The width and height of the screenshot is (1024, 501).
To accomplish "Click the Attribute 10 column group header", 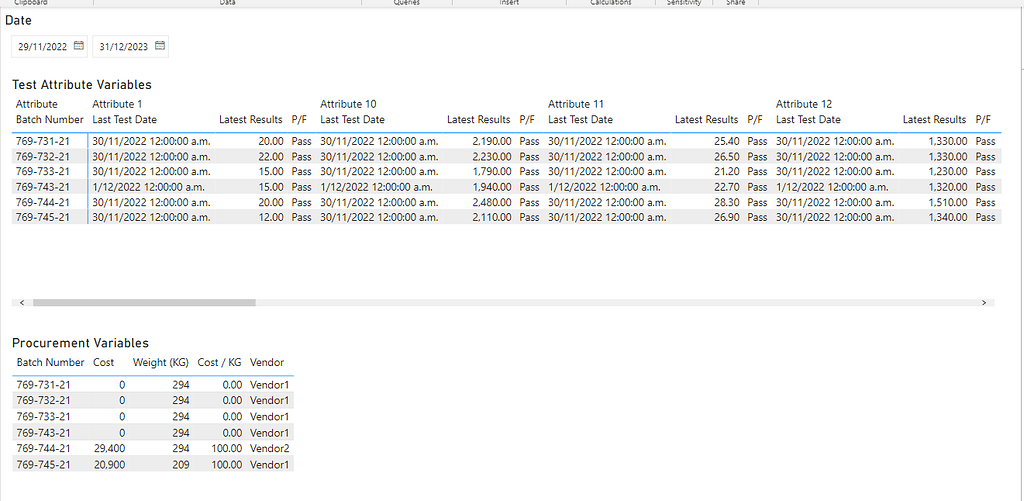I will [x=348, y=104].
